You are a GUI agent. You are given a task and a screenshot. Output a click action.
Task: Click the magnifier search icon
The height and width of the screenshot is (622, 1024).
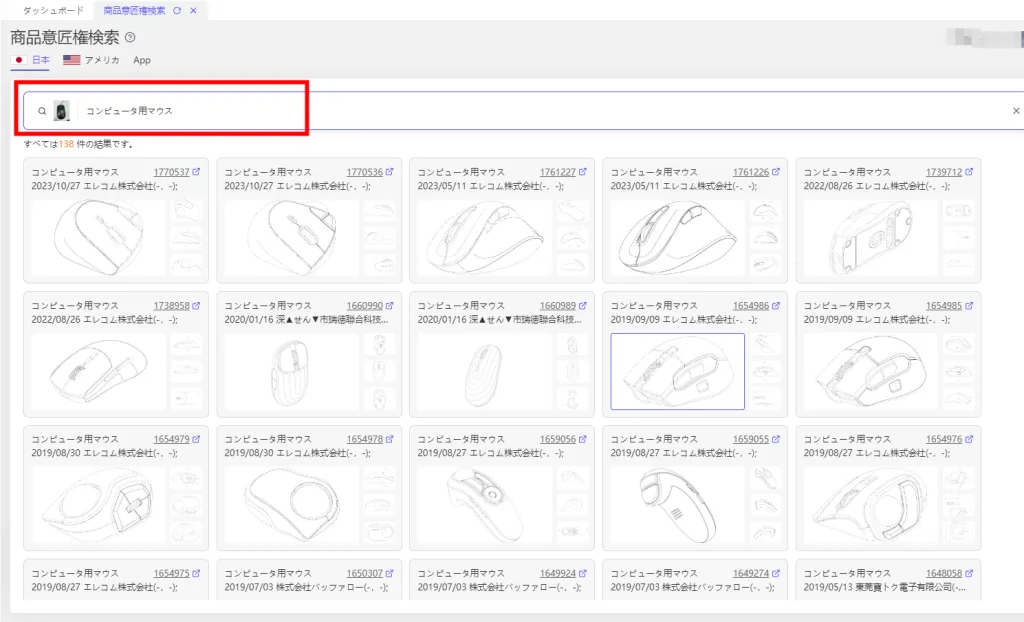[42, 111]
